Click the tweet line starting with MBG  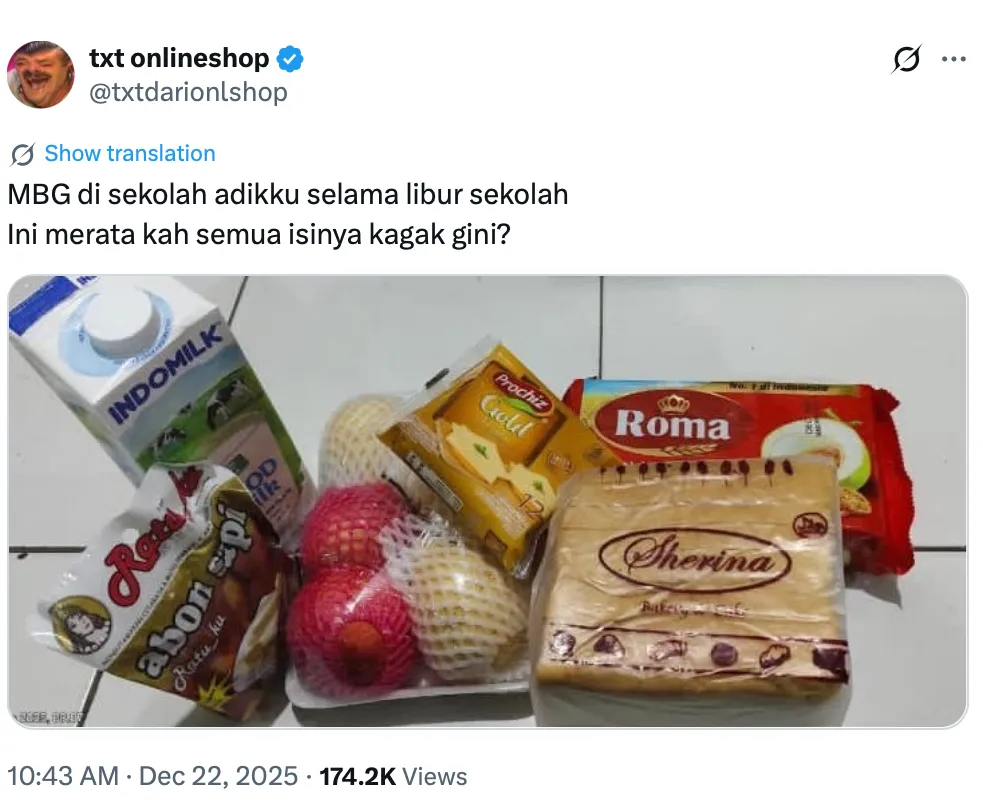288,194
